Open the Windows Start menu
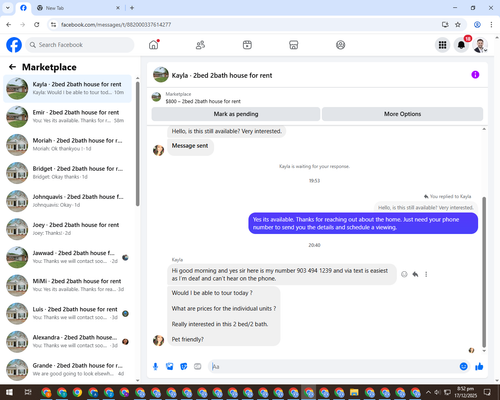 9,392
